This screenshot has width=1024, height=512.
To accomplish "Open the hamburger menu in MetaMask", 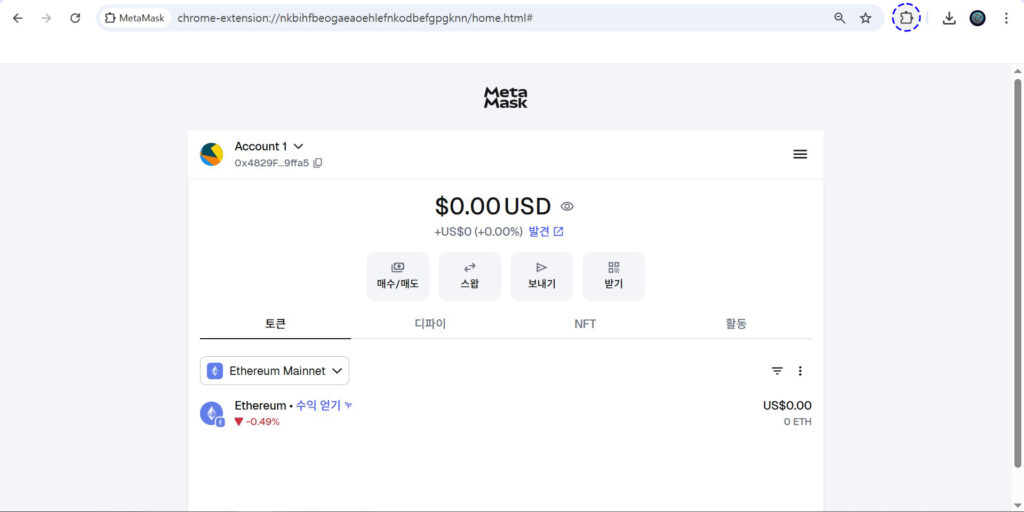I will pos(800,154).
